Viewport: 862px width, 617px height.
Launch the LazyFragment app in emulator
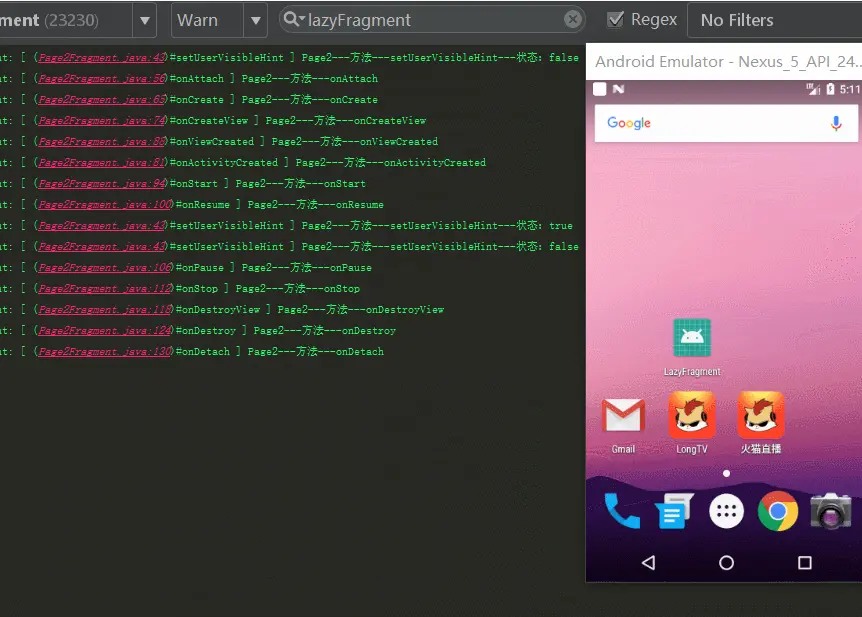692,348
